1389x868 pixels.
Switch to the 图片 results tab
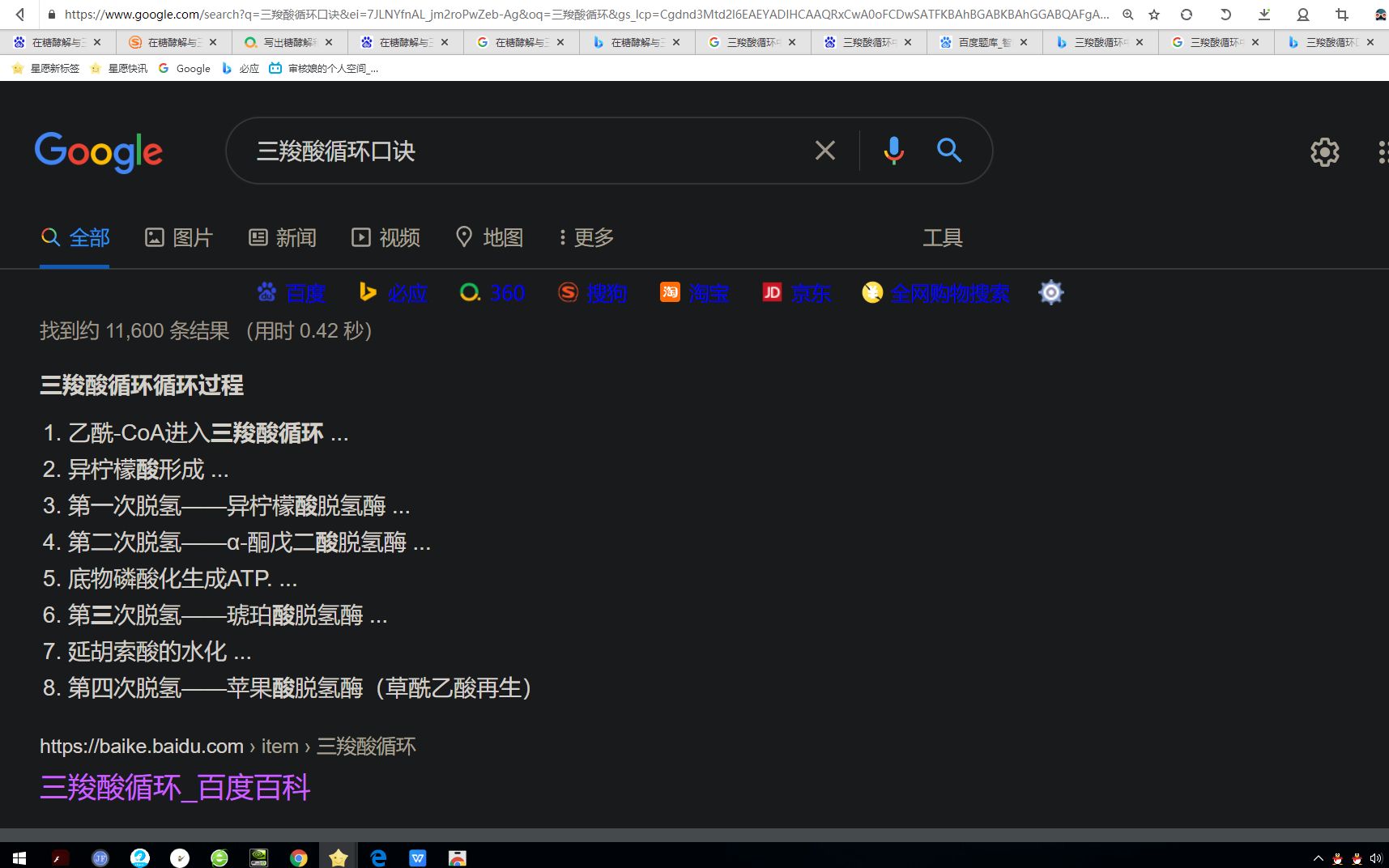[x=178, y=237]
